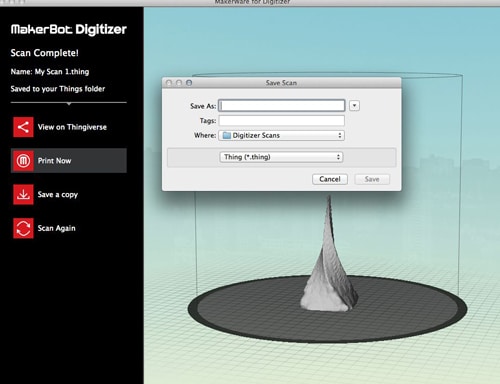The image size is (500, 384).
Task: Click the Save button in dialog
Action: point(372,179)
